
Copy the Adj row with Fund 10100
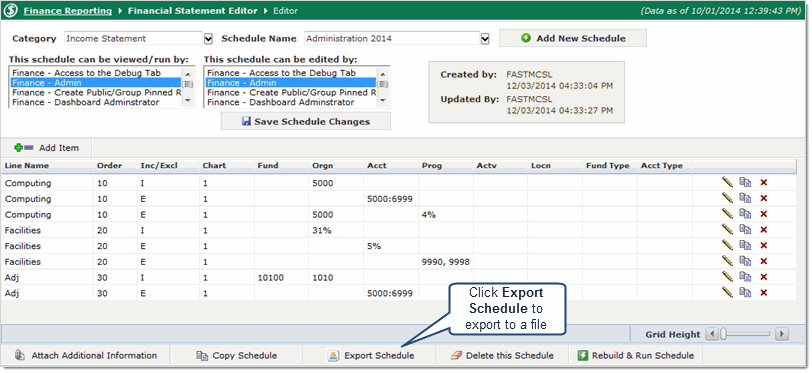(x=745, y=277)
